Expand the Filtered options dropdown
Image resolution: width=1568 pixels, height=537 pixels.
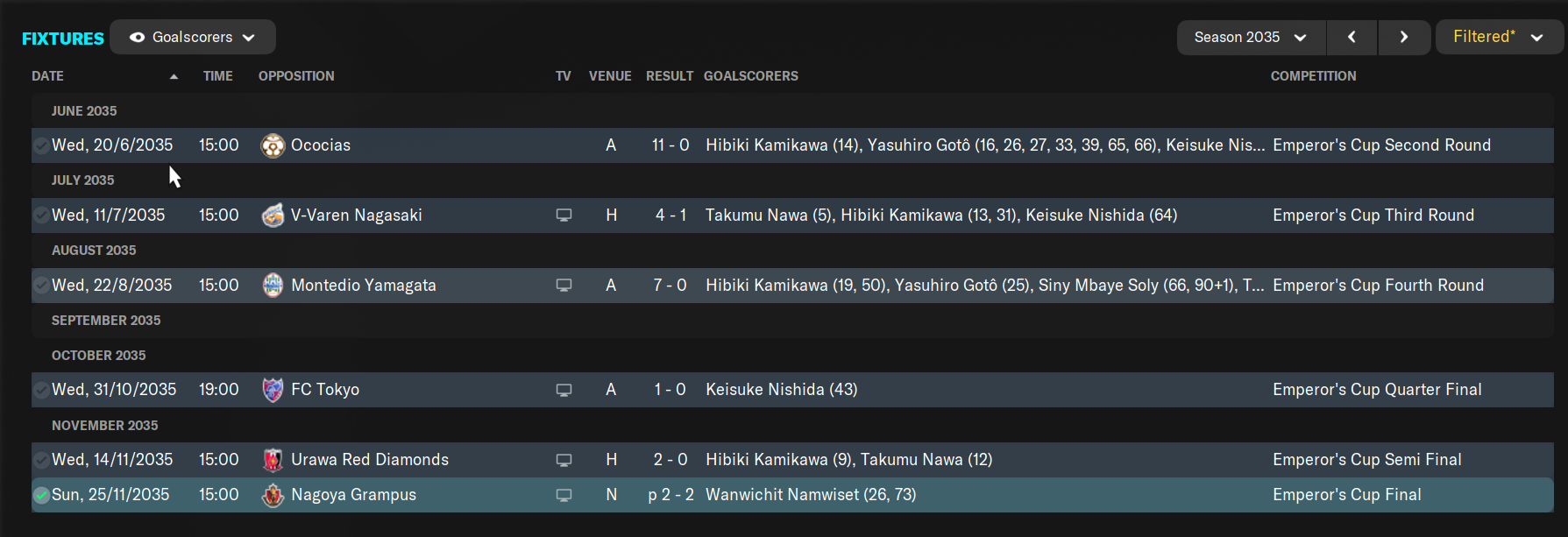(1499, 37)
